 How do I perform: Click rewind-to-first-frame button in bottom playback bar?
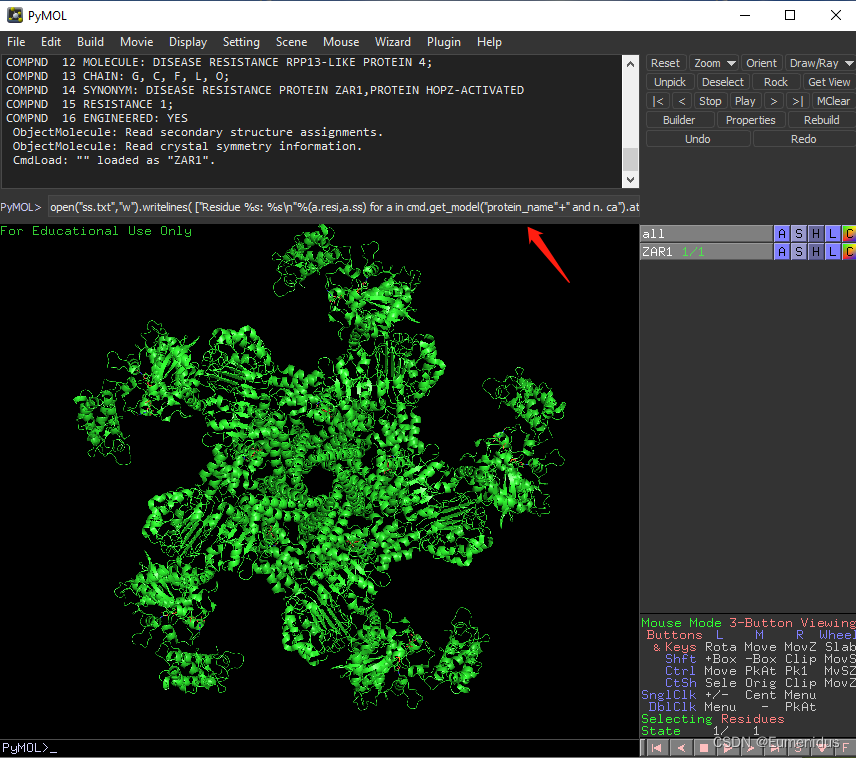[x=657, y=748]
